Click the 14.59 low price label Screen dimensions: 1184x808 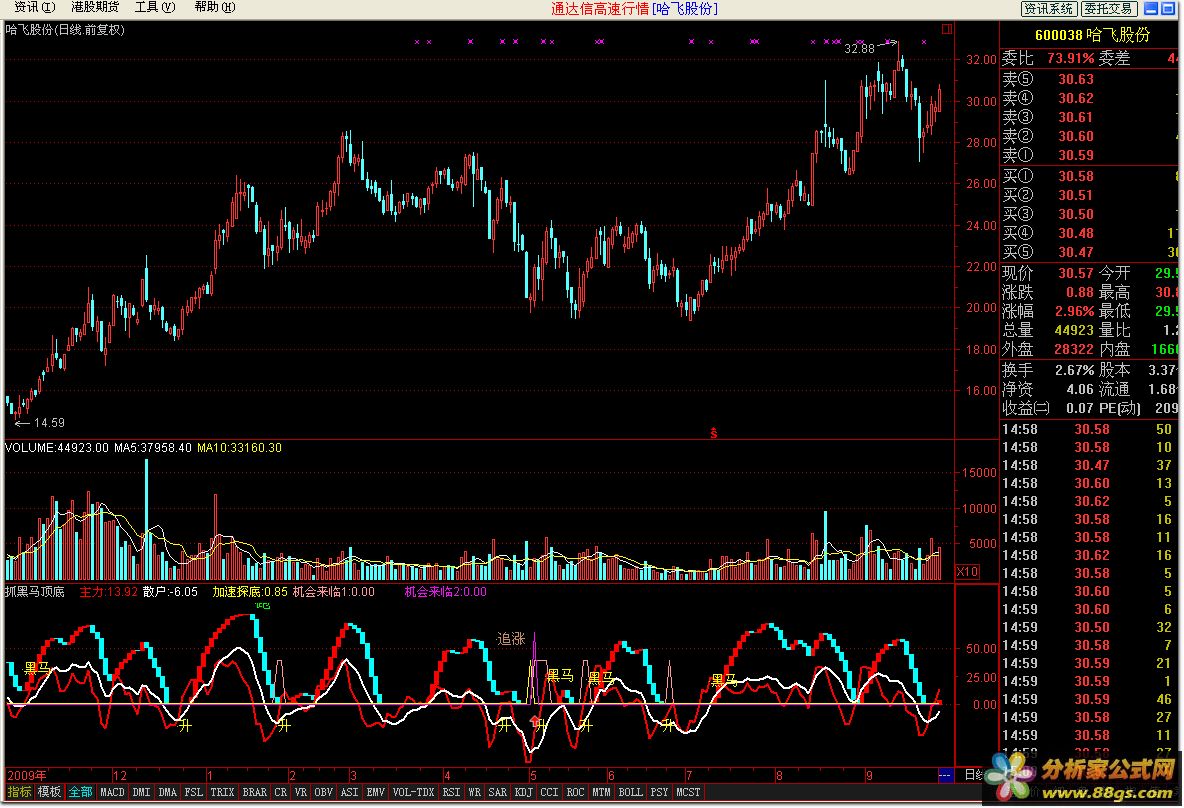click(x=49, y=423)
